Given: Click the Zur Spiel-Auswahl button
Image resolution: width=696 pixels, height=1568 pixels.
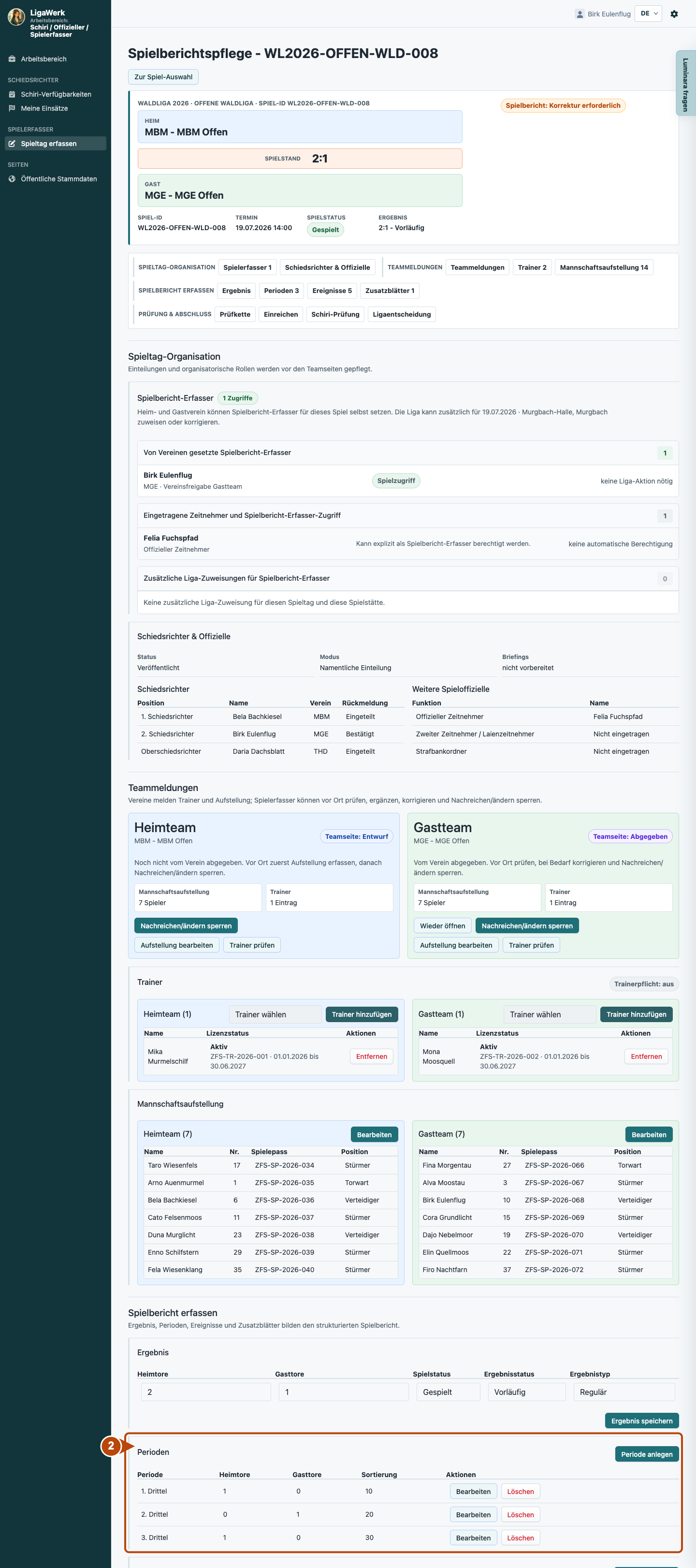Looking at the screenshot, I should [163, 77].
